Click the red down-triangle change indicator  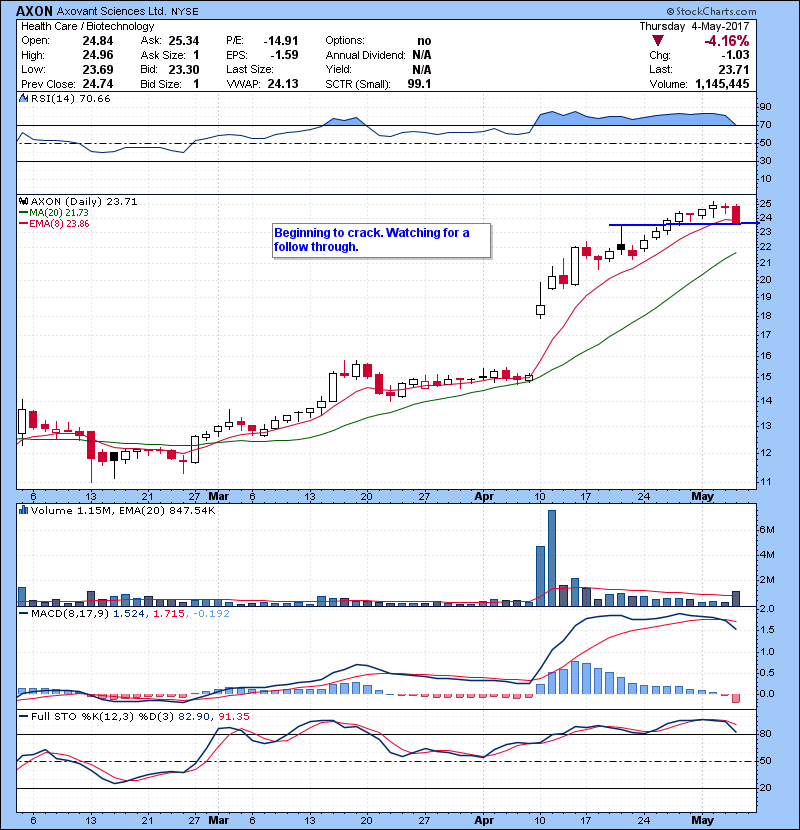click(x=658, y=41)
